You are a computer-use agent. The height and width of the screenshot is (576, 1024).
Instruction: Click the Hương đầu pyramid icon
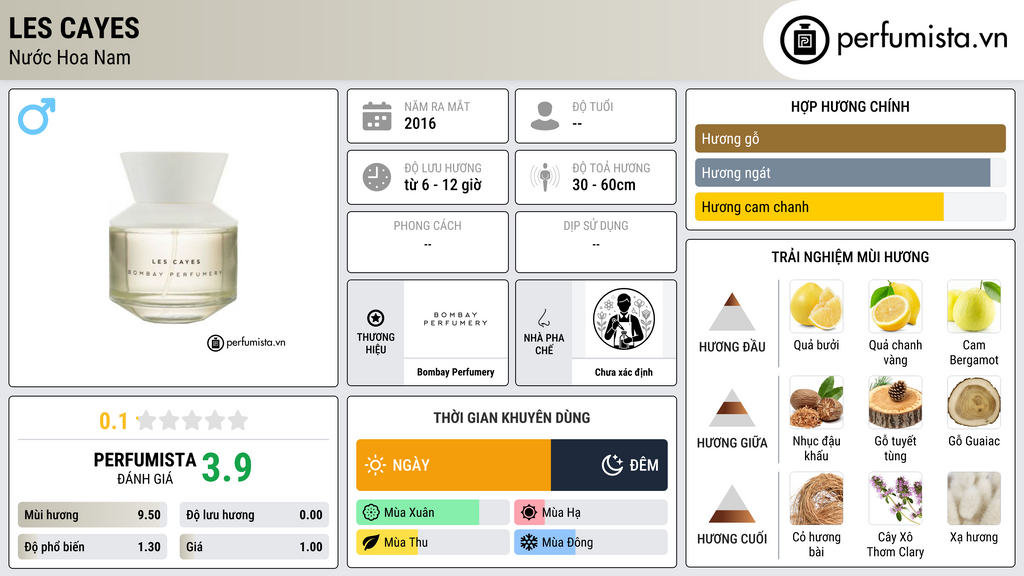[732, 312]
